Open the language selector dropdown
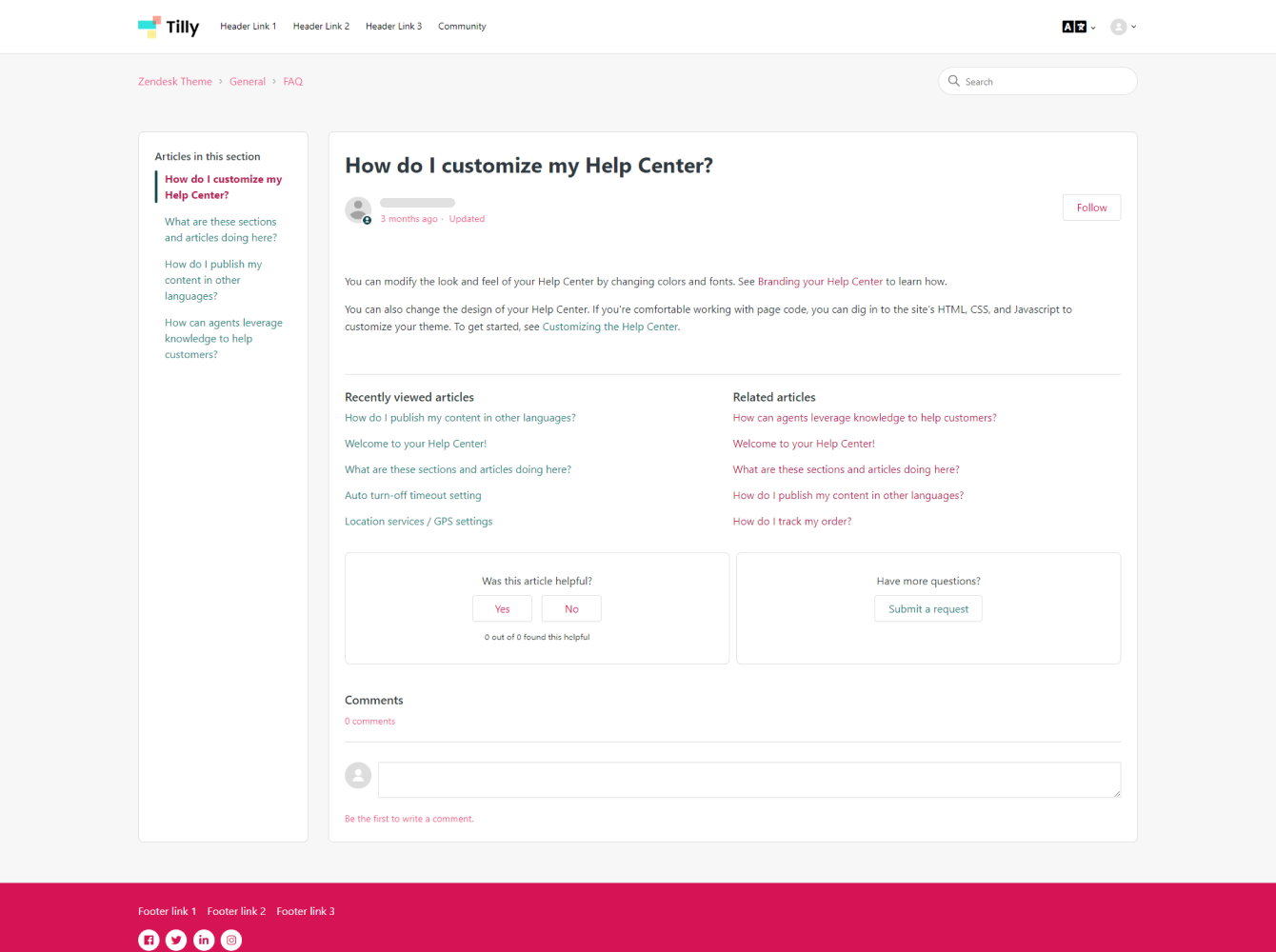This screenshot has height=952, width=1276. click(x=1078, y=27)
